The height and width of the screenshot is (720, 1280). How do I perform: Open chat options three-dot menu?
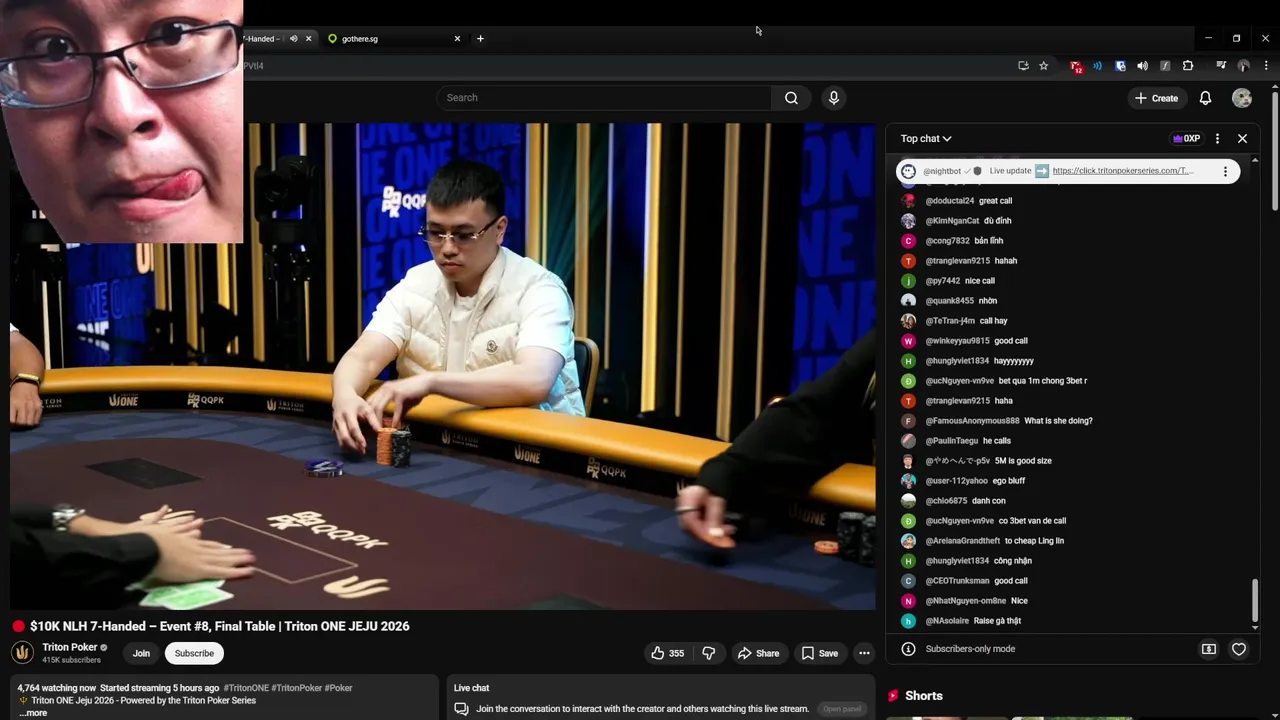tap(1217, 139)
